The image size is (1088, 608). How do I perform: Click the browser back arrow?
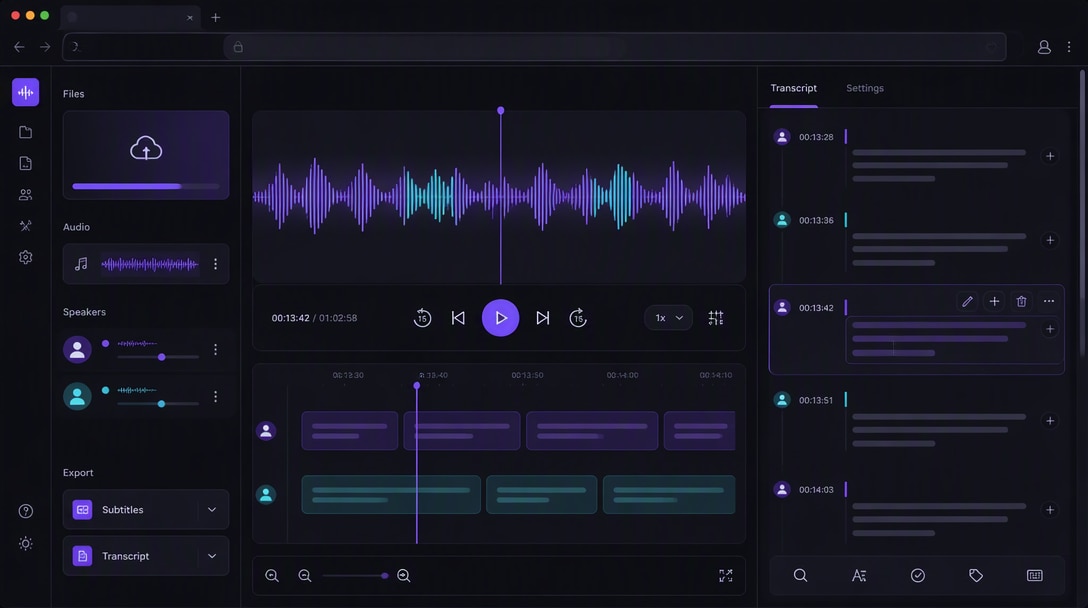(x=19, y=47)
